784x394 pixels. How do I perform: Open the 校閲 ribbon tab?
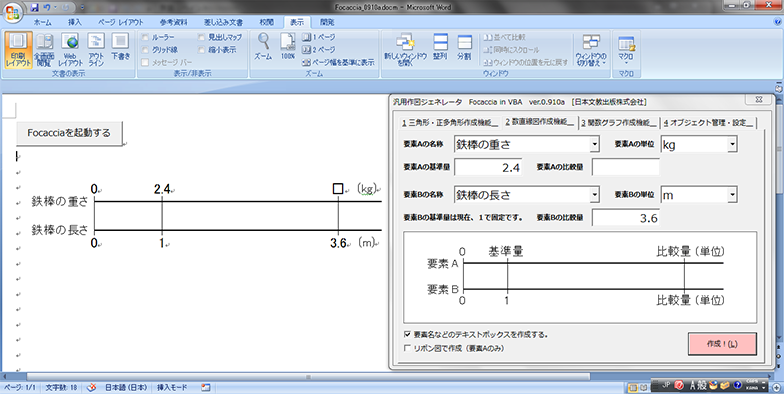pyautogui.click(x=266, y=22)
